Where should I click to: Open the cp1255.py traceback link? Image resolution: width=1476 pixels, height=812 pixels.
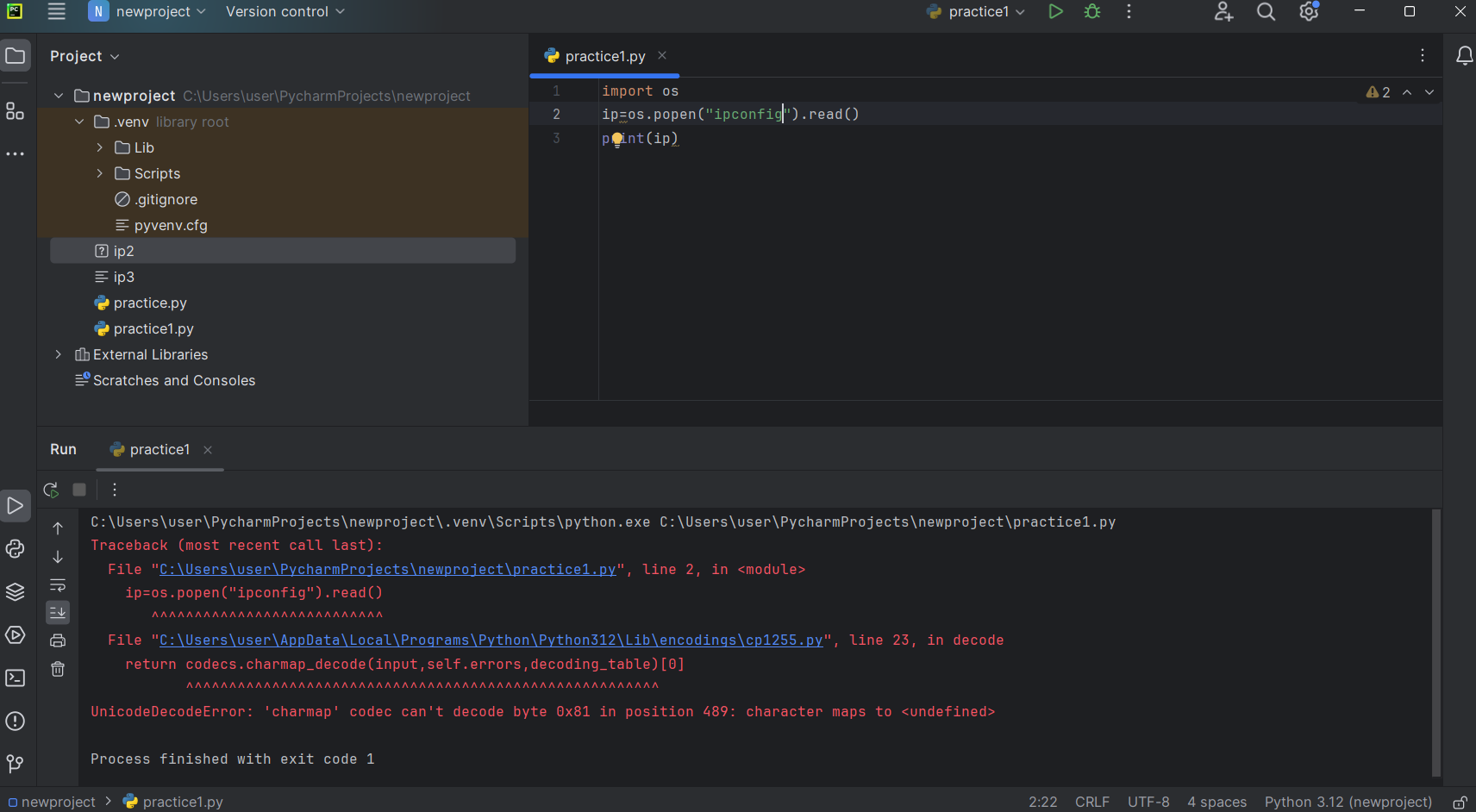click(x=491, y=640)
